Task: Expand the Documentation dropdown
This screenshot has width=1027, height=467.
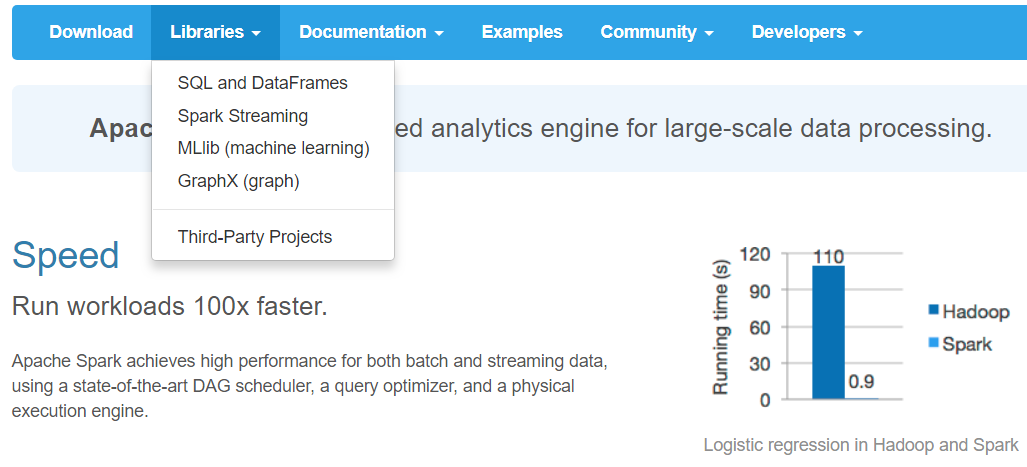Action: (x=371, y=32)
